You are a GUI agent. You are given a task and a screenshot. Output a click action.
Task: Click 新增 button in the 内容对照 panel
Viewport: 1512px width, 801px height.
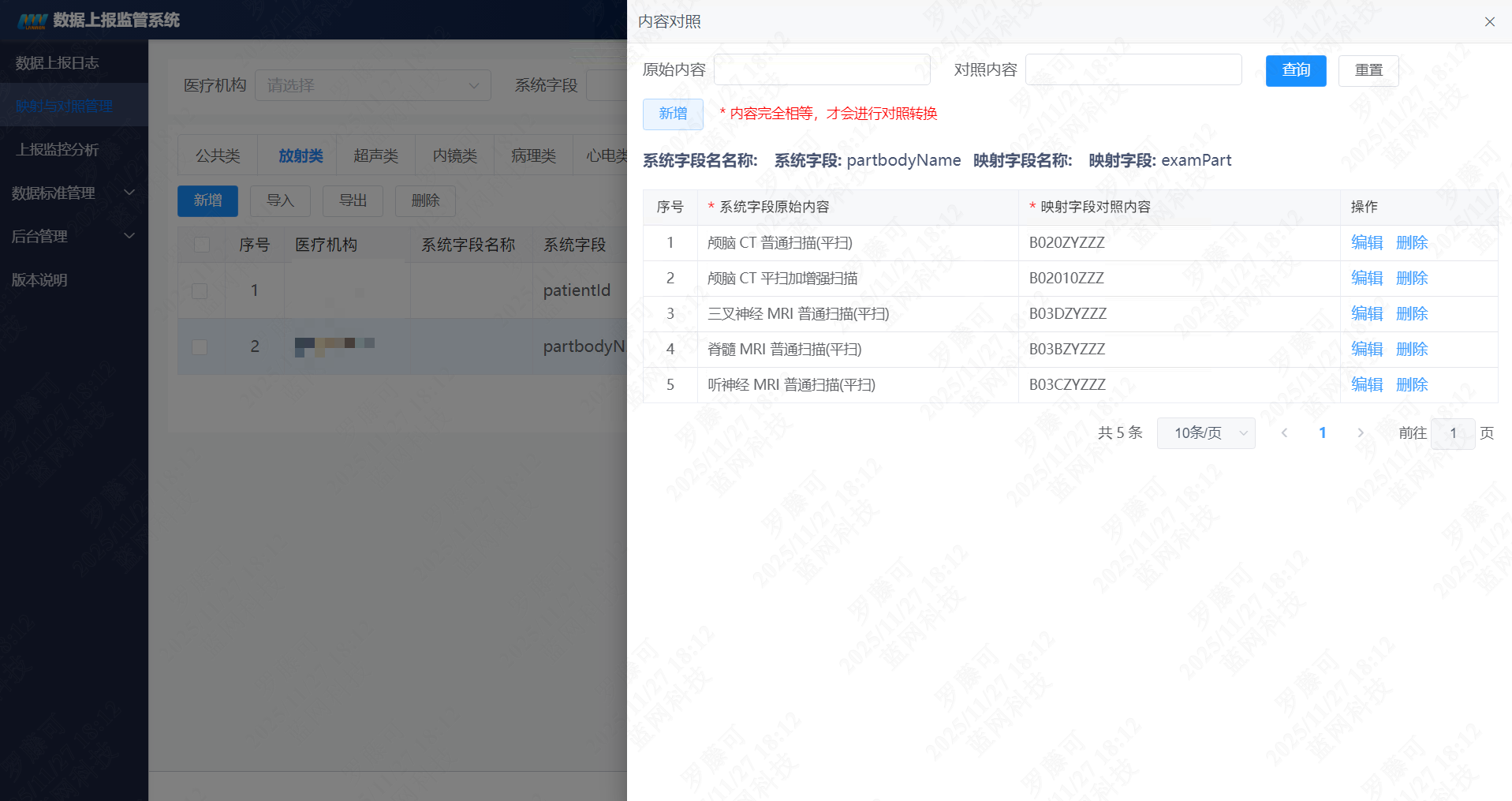pyautogui.click(x=672, y=114)
